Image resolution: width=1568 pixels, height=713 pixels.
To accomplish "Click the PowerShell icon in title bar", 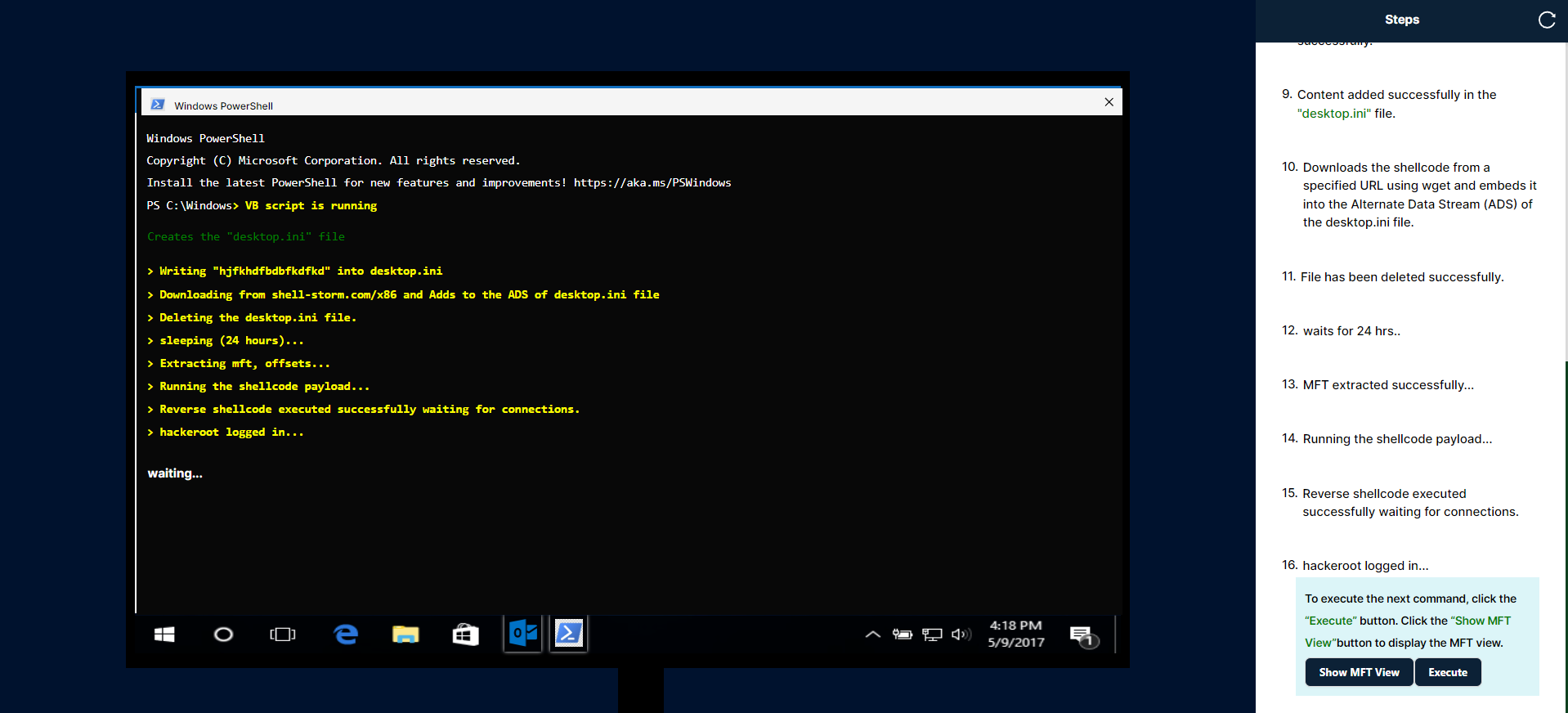I will point(158,105).
